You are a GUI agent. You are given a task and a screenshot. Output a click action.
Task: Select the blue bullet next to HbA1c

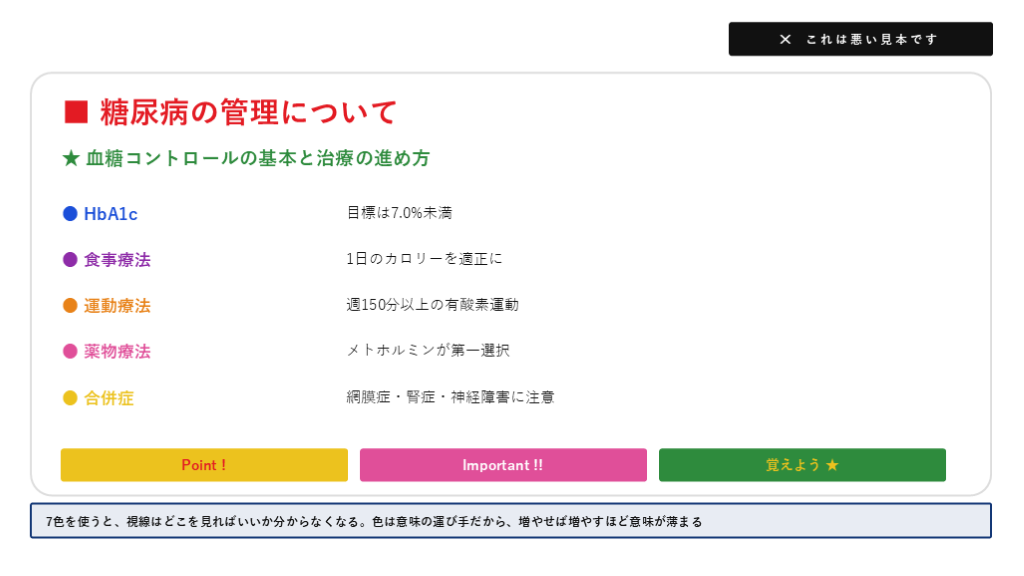pos(70,214)
